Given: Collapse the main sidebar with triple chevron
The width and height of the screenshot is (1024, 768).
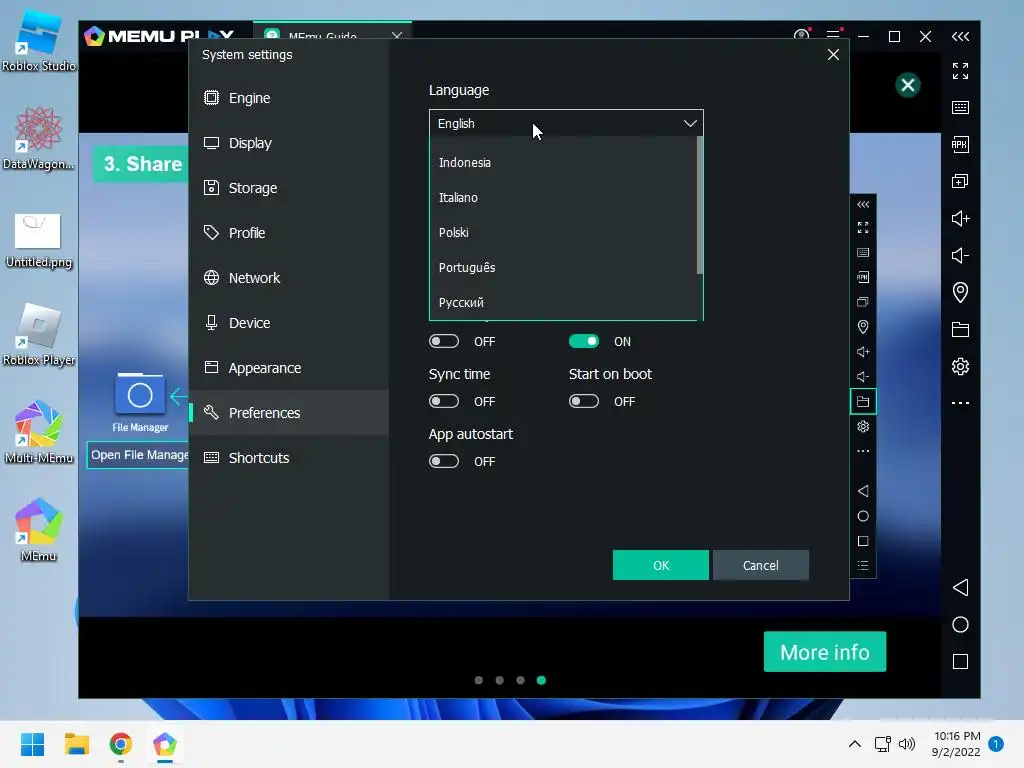Looking at the screenshot, I should (960, 37).
